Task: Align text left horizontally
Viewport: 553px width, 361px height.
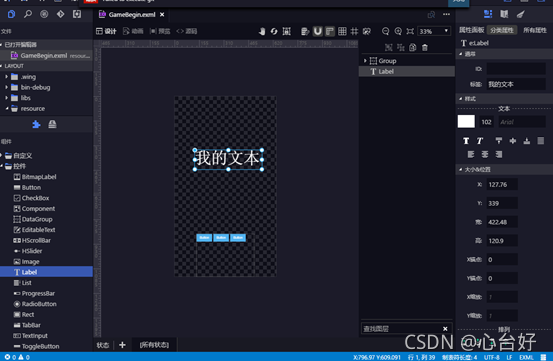Action: click(471, 154)
